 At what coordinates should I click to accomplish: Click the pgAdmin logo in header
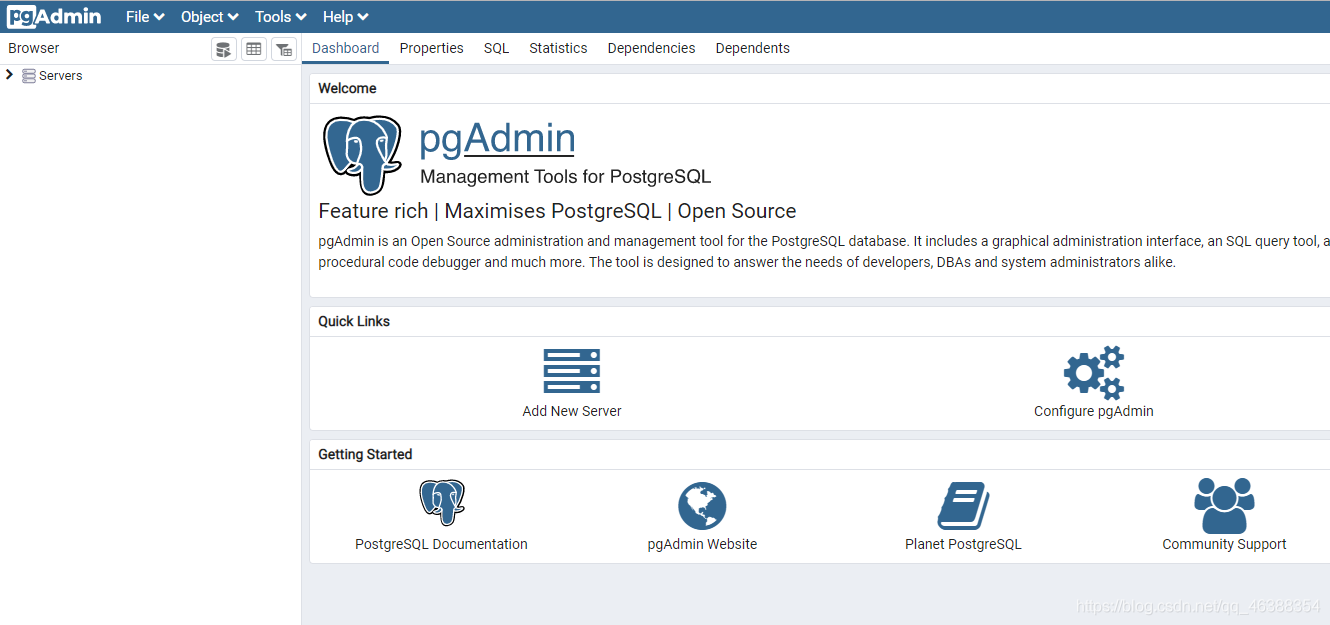click(54, 16)
